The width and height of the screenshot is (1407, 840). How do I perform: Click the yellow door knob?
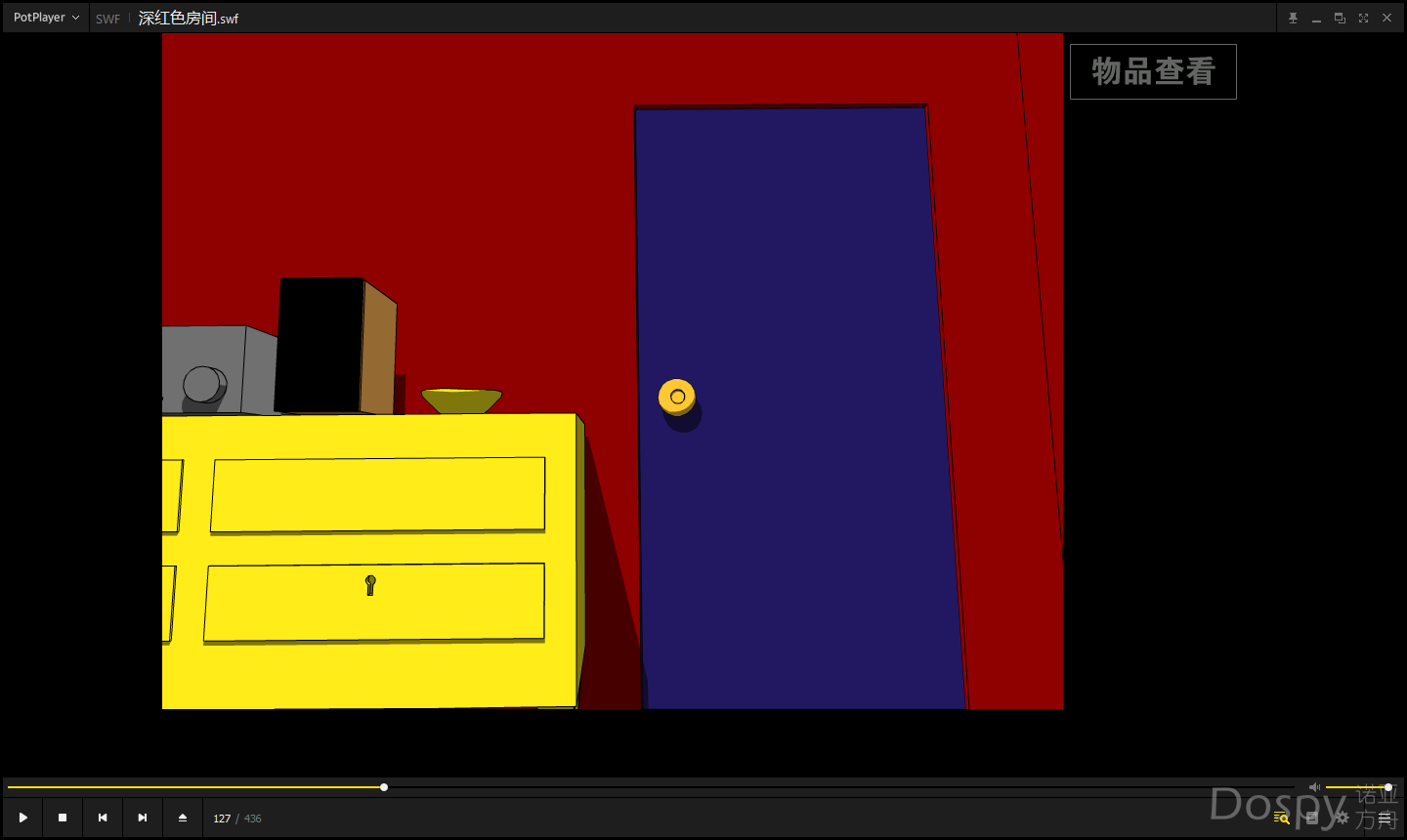[x=677, y=397]
